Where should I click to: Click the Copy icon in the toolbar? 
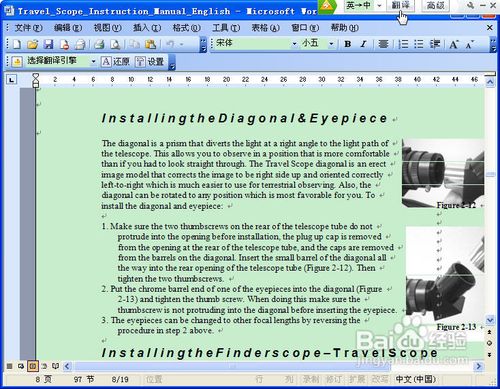[x=134, y=44]
